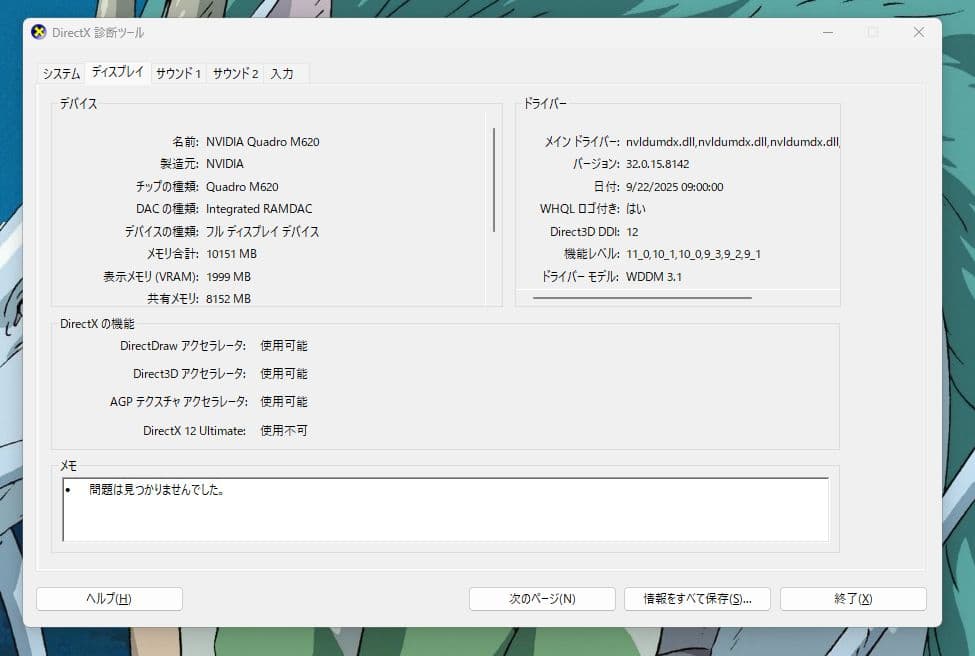Select the NVIDIA Quadro M620 device name
The image size is (975, 656).
[x=263, y=141]
